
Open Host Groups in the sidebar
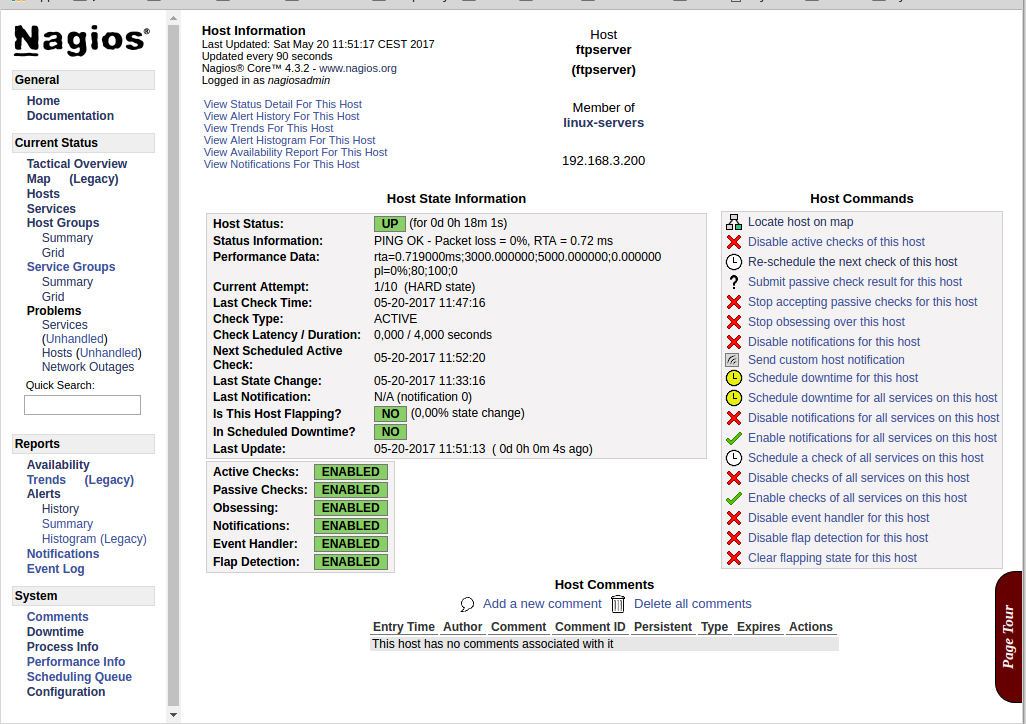[x=63, y=223]
